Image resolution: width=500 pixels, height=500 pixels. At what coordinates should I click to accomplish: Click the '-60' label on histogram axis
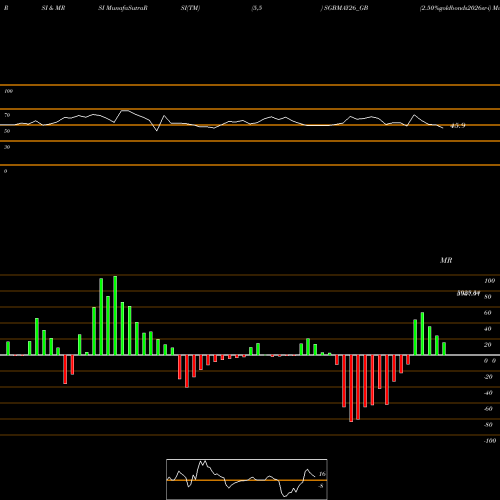pyautogui.click(x=488, y=409)
